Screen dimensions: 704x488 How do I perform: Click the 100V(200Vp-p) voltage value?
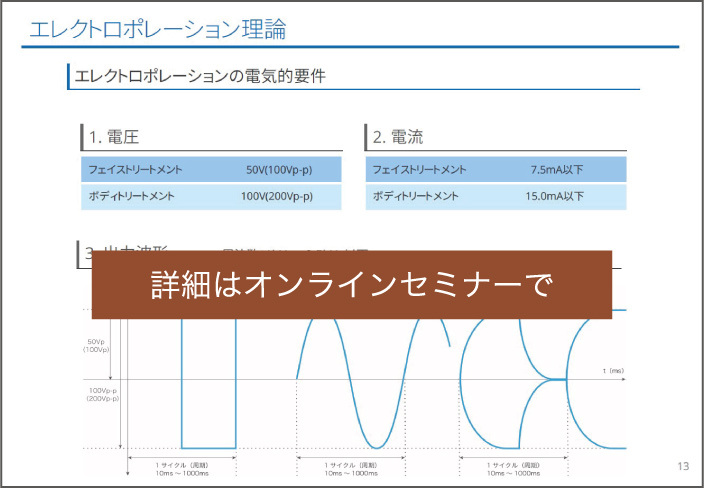[x=277, y=196]
